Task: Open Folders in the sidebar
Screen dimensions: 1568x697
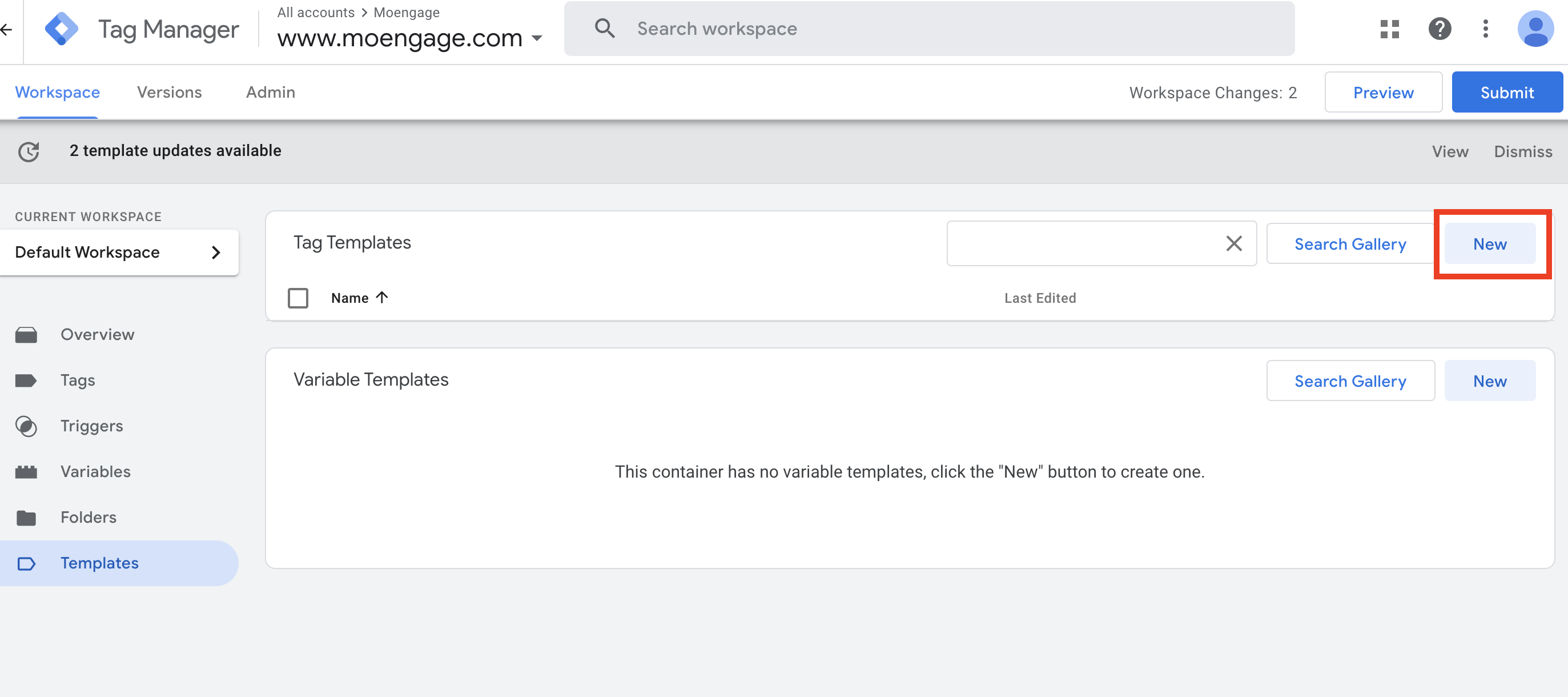Action: tap(89, 517)
